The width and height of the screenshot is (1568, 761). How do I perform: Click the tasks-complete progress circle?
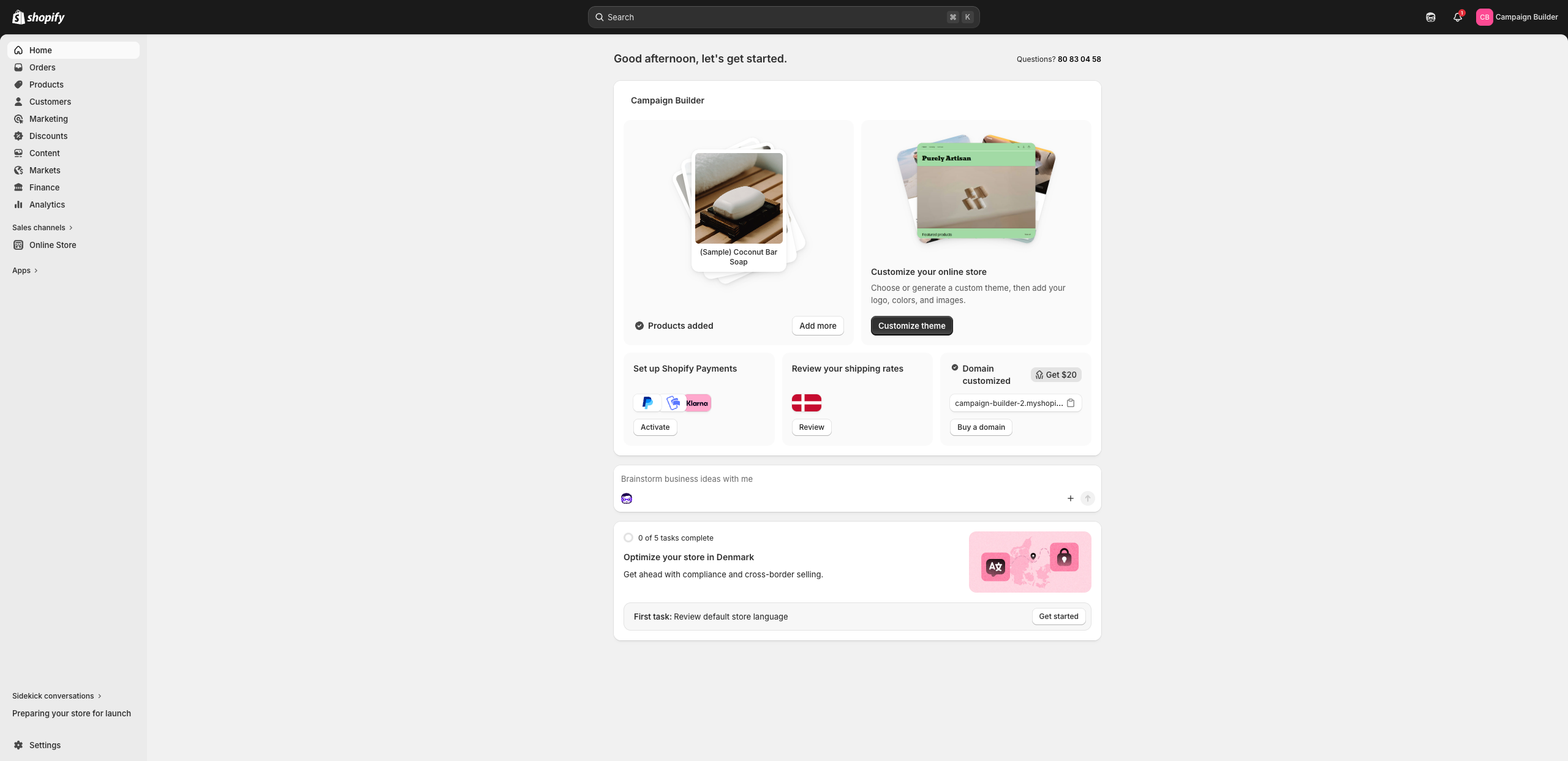point(628,538)
